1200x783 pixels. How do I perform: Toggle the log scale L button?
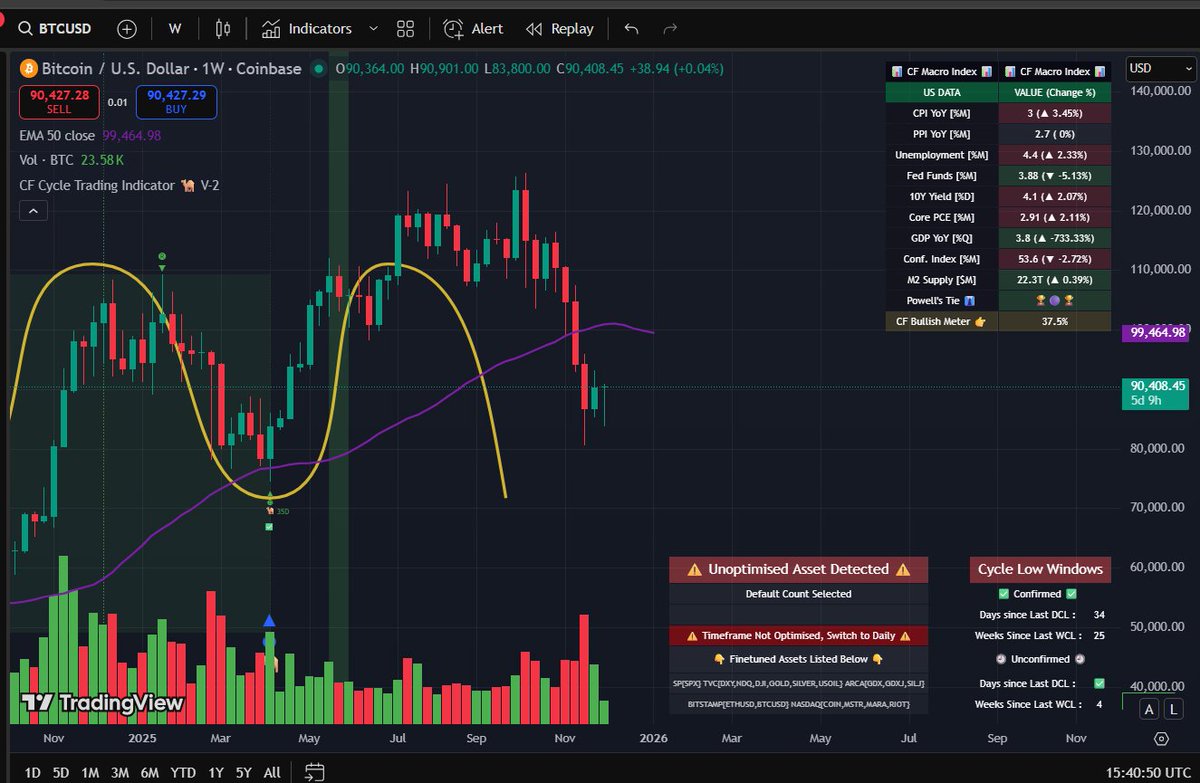(1174, 709)
